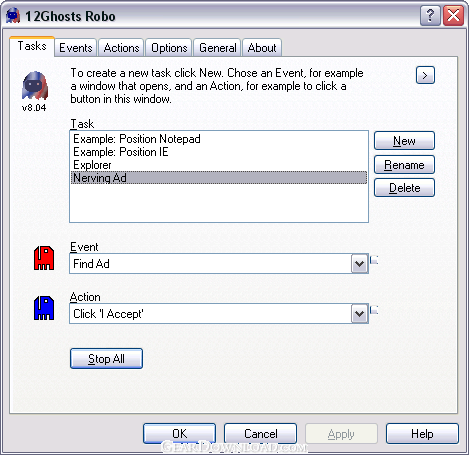
Task: Click the blue ghost Action icon
Action: click(44, 308)
